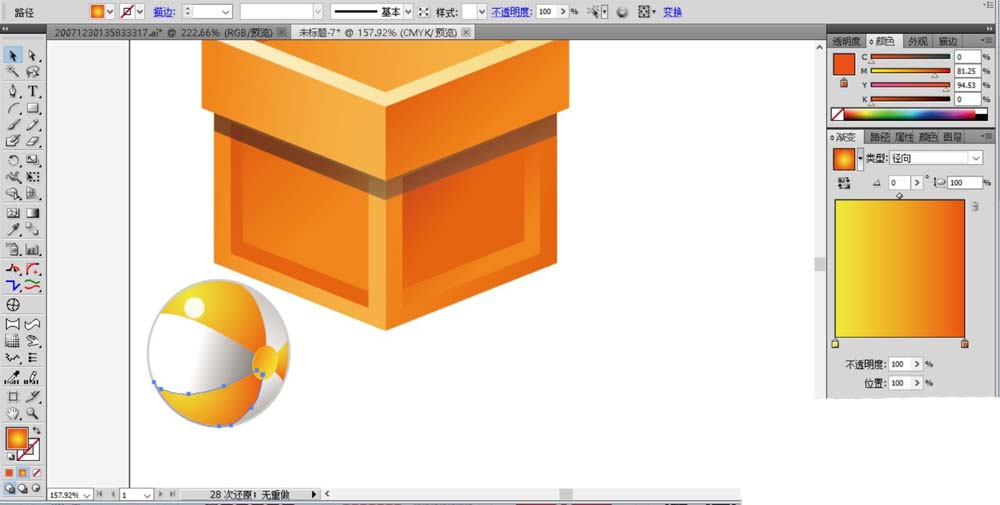Select the Lasso tool
The width and height of the screenshot is (1000, 505).
[33, 72]
